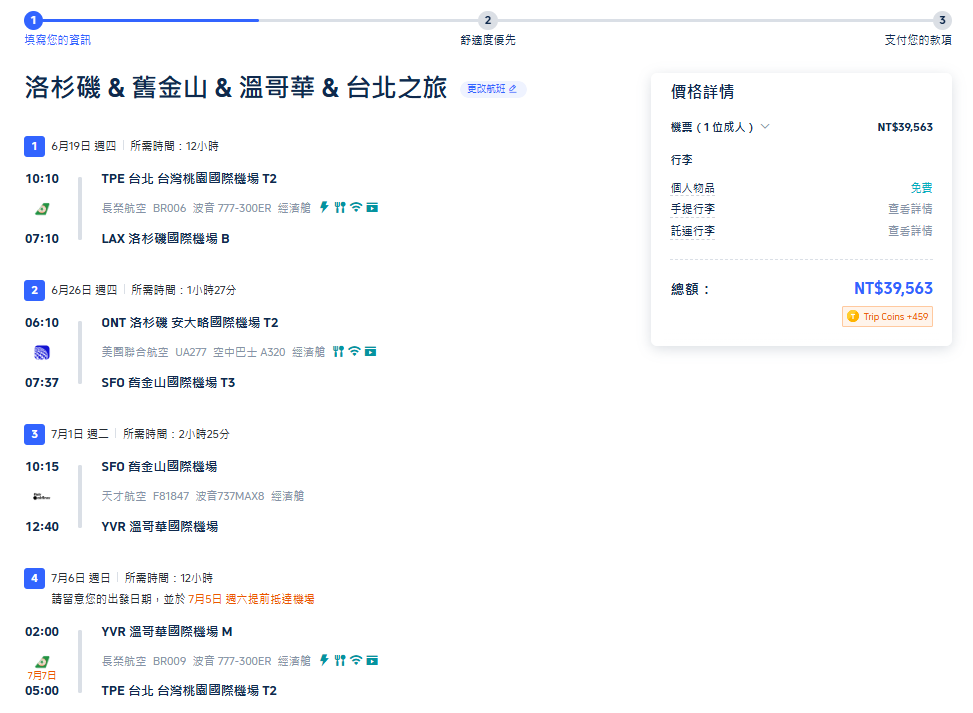Click the Wi-Fi icon on BR006

point(356,207)
